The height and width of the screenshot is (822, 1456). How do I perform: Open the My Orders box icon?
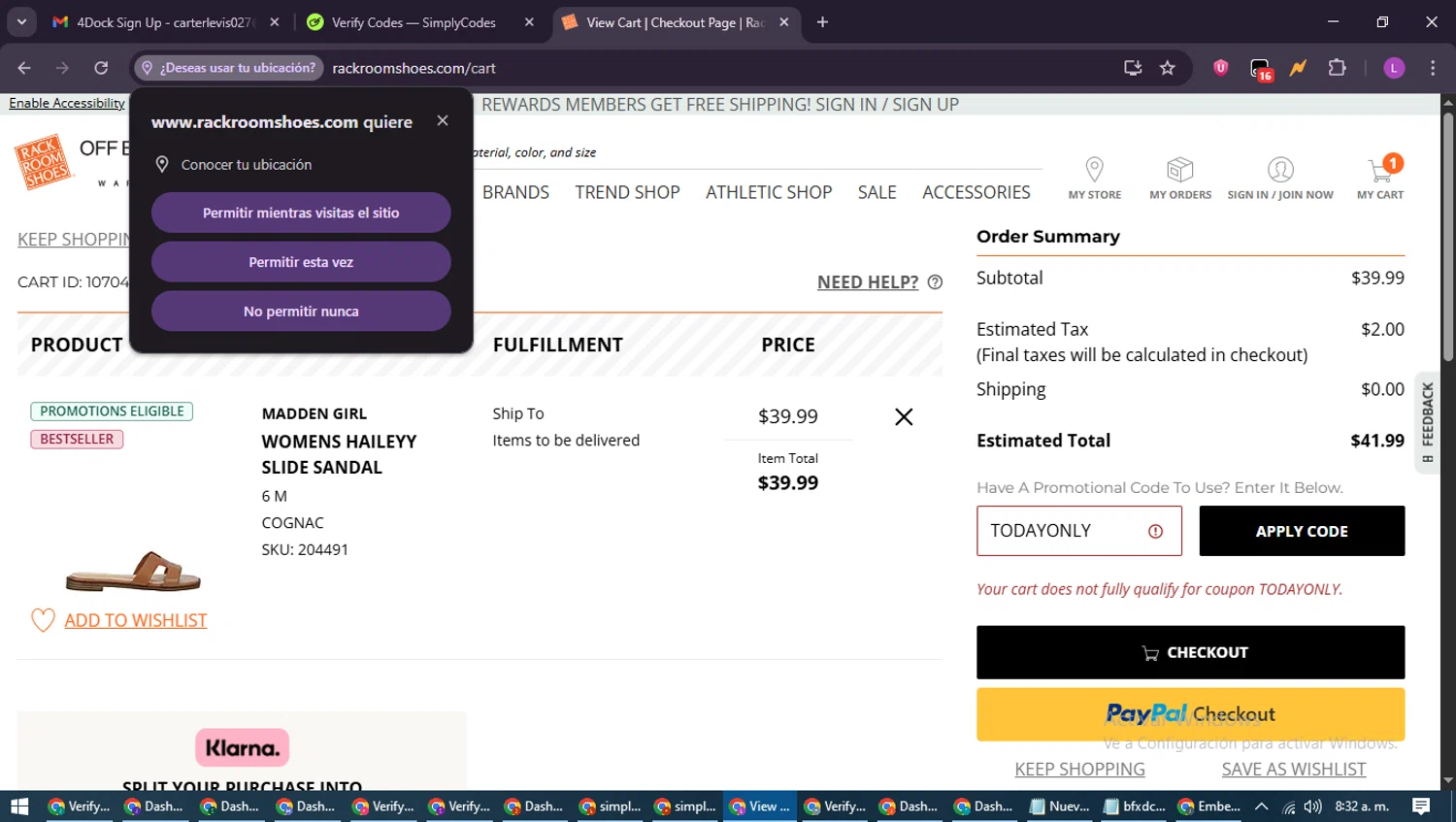(x=1179, y=170)
